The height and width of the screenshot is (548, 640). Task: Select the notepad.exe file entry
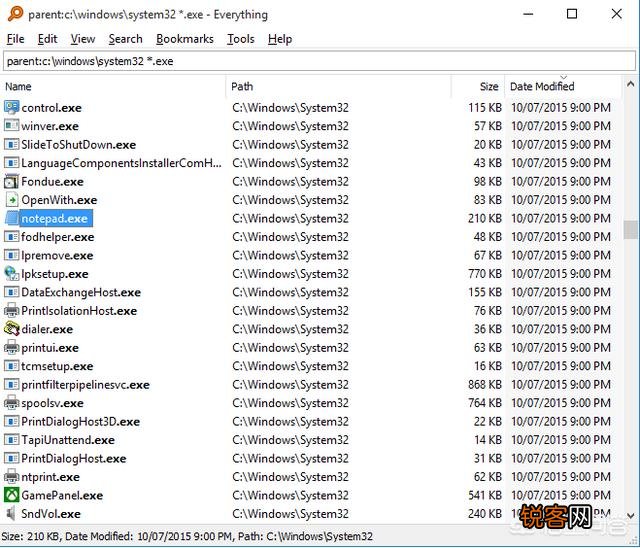[x=55, y=218]
